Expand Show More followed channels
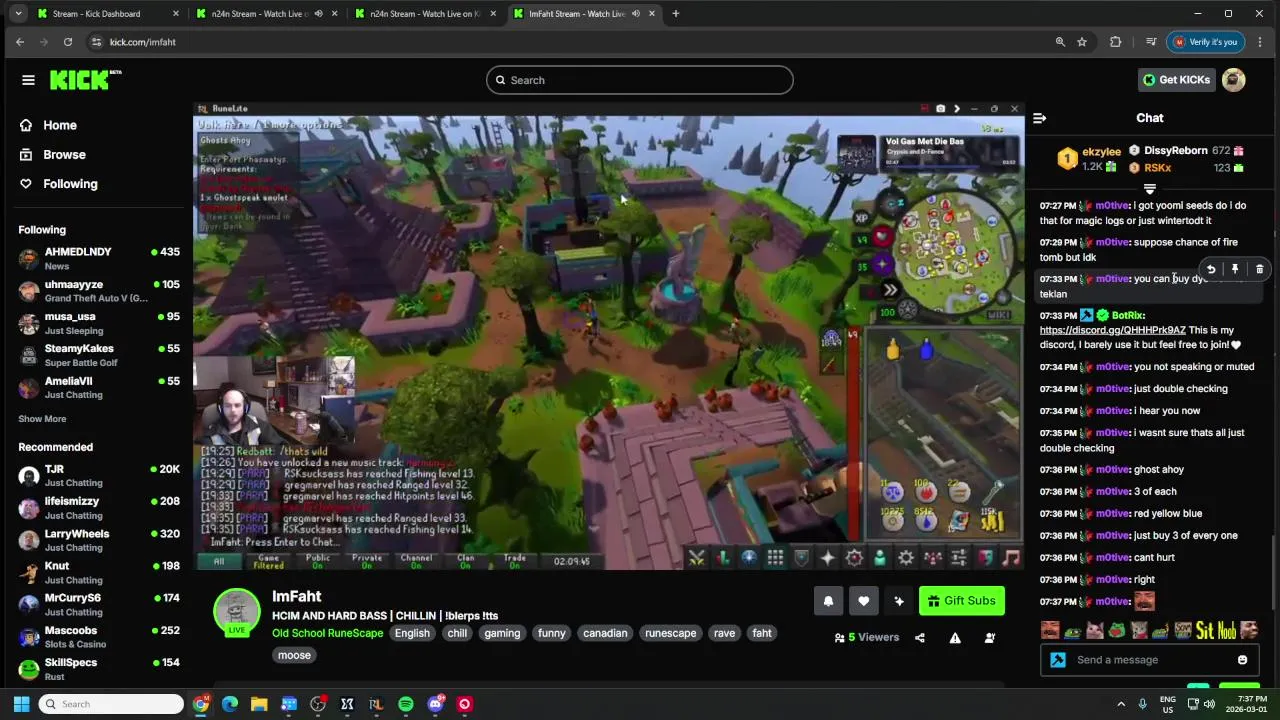Image resolution: width=1280 pixels, height=720 pixels. (x=42, y=419)
